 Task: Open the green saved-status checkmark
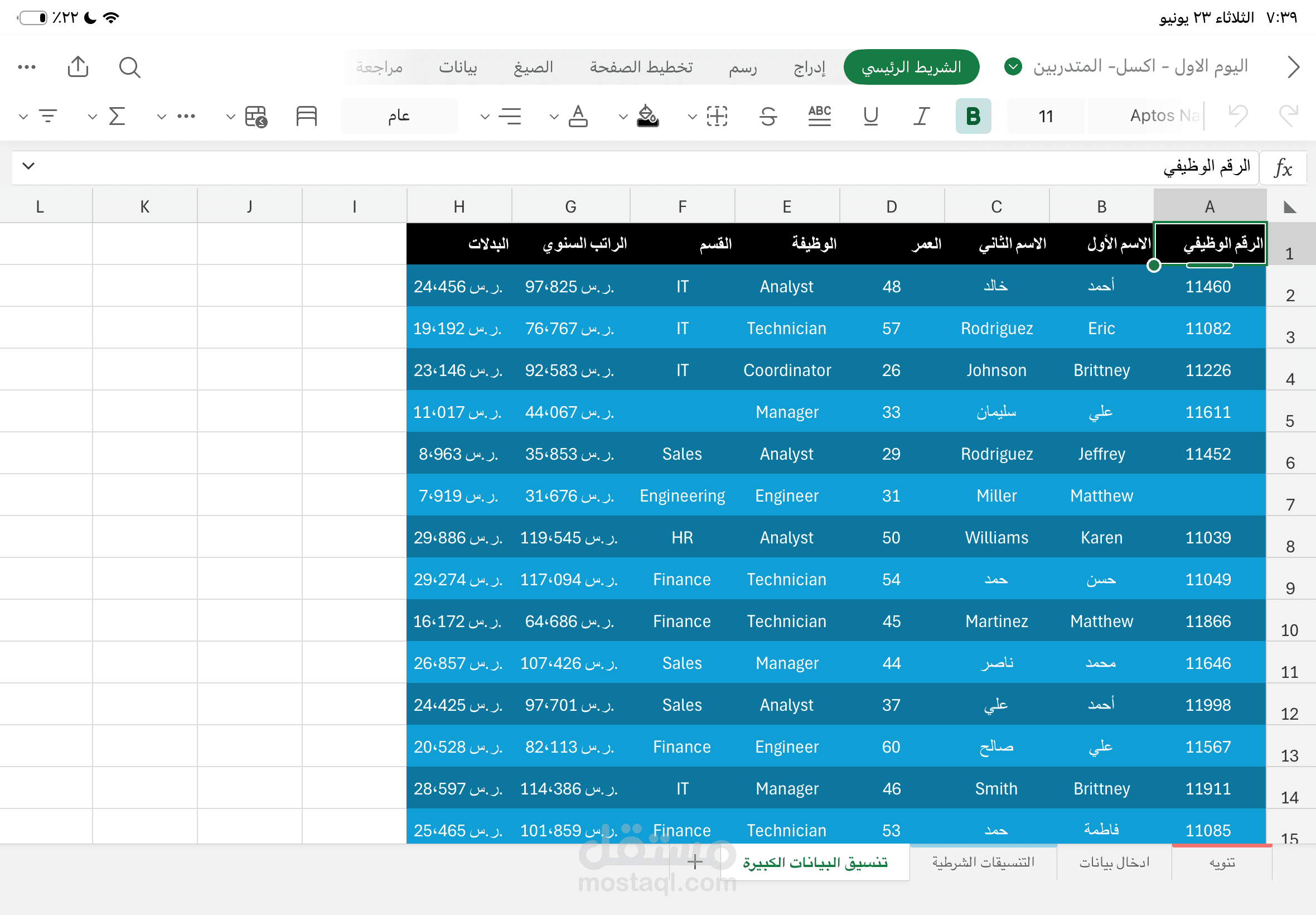click(x=1013, y=66)
